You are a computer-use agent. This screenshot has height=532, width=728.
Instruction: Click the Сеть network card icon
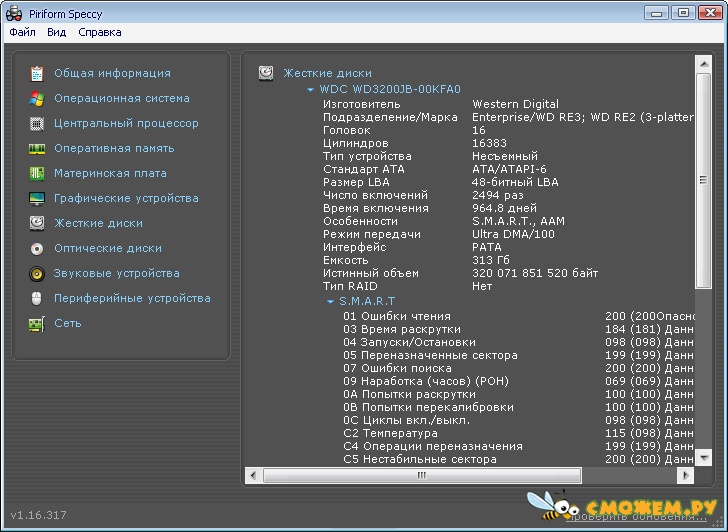point(37,324)
